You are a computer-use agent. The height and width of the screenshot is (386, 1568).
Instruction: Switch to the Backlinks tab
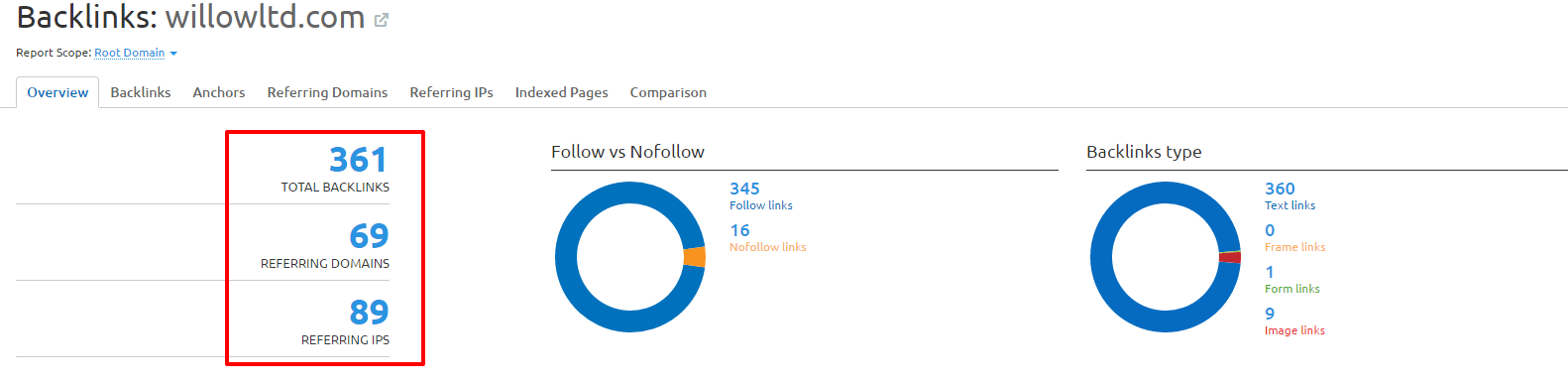pyautogui.click(x=141, y=92)
